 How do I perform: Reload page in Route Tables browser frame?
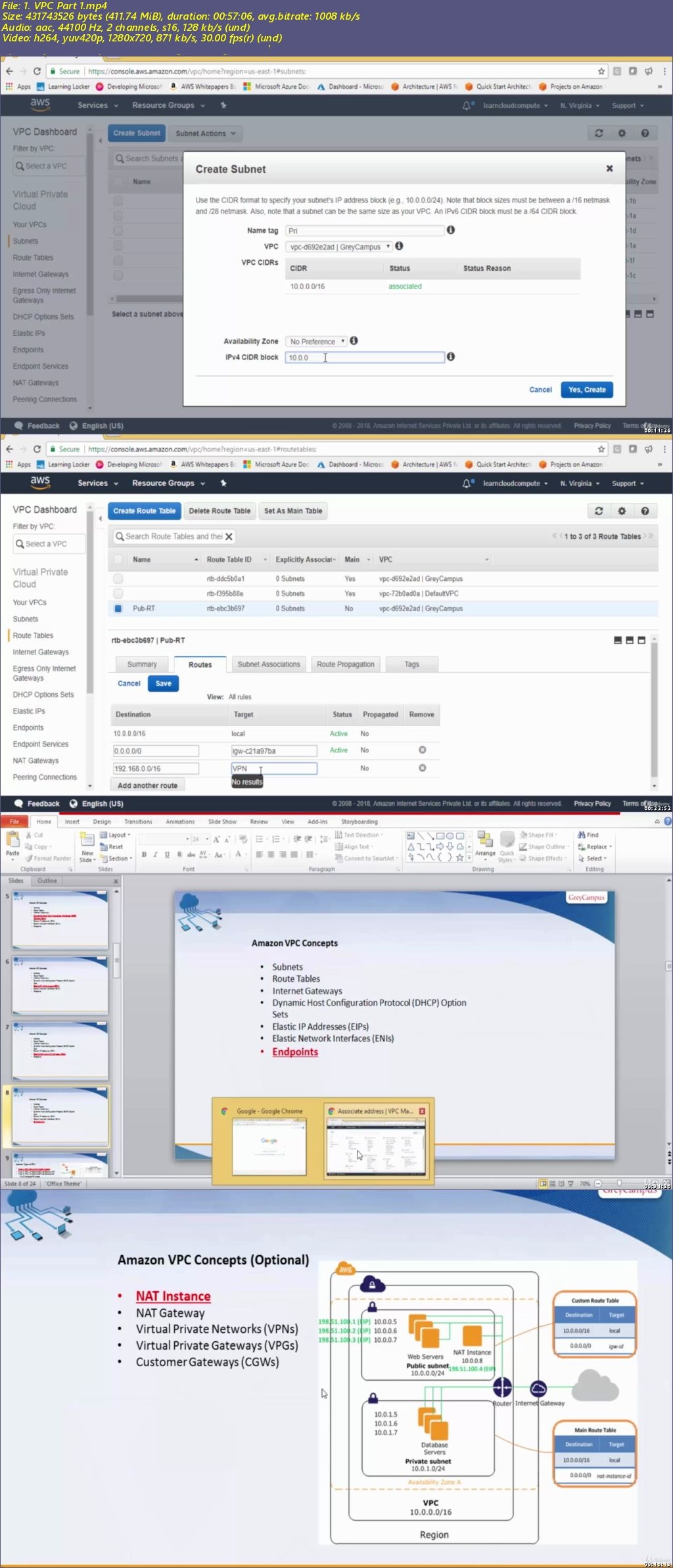click(x=37, y=449)
